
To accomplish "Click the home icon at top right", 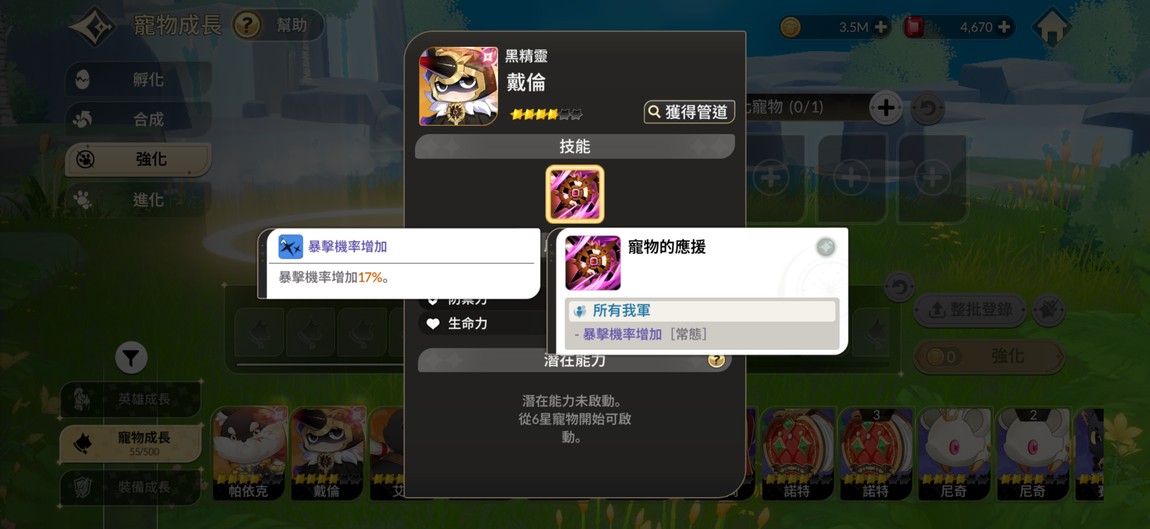I will (1052, 27).
